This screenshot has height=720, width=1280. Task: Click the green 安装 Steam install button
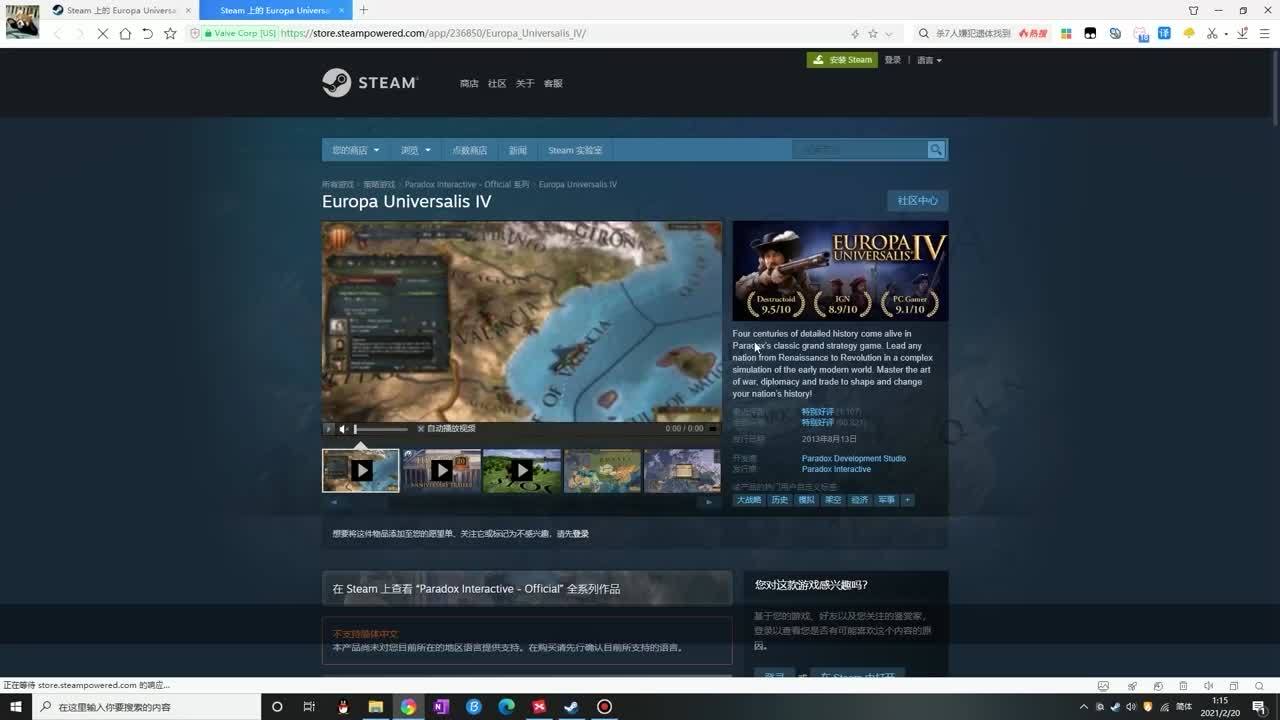842,60
